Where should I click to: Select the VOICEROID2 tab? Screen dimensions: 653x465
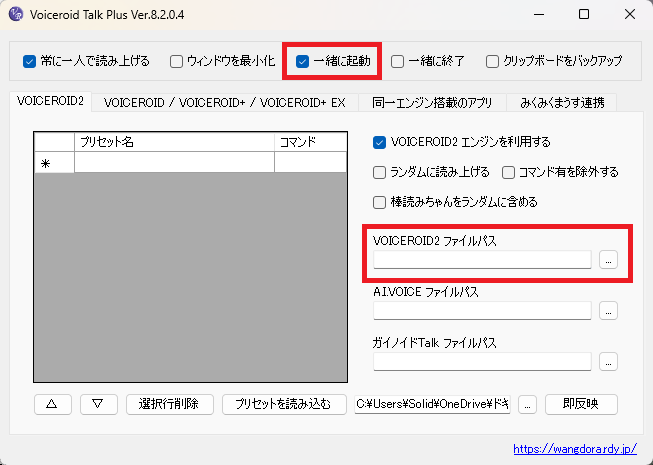click(50, 101)
